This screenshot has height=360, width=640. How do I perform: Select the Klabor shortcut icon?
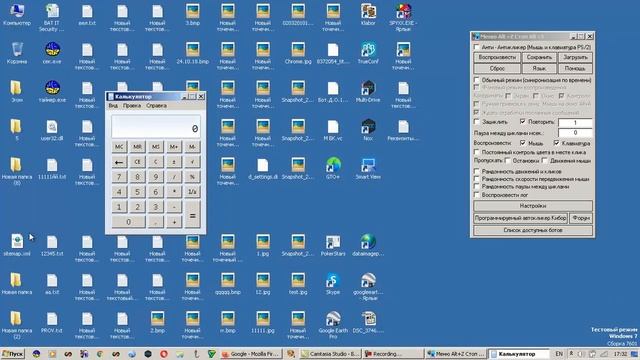pyautogui.click(x=368, y=15)
